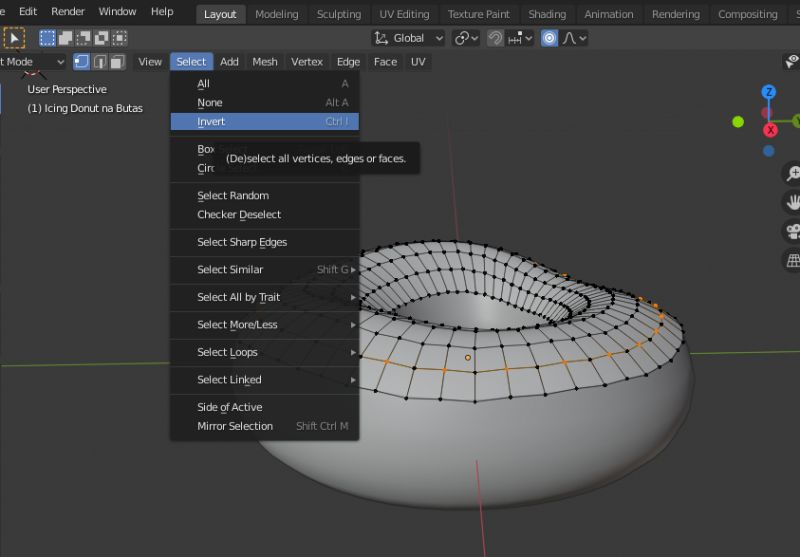The image size is (800, 557).
Task: Choose All in Select menu
Action: (265, 84)
